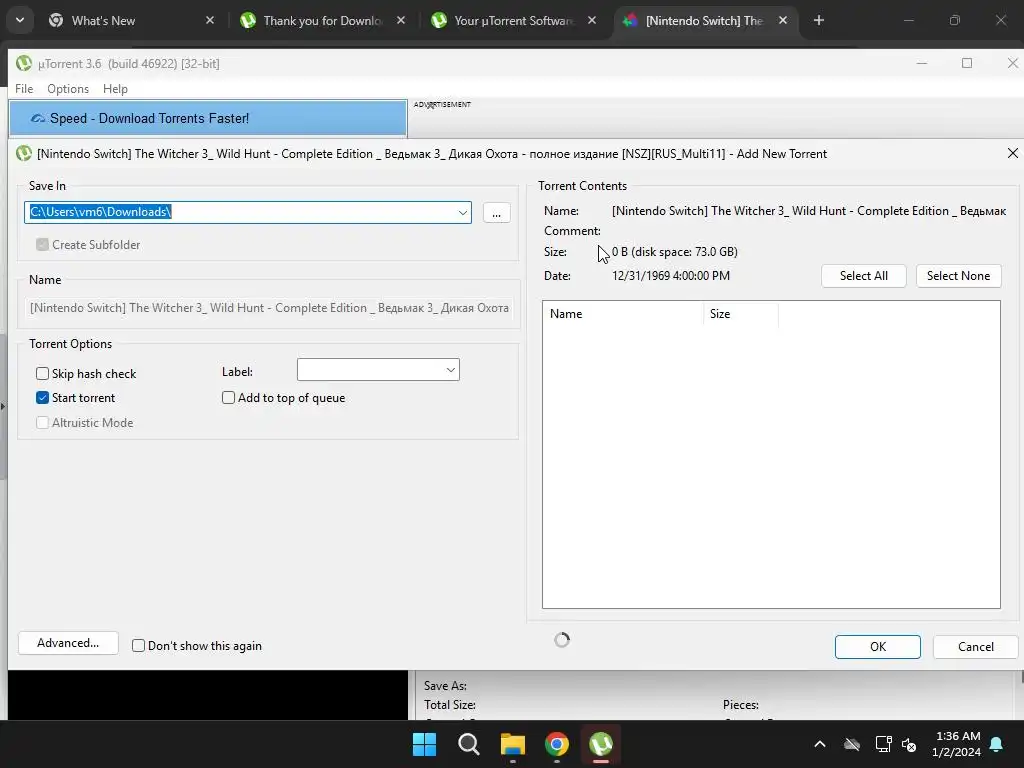Open the File menu in µTorrent
Screen dimensions: 1024x768
[24, 89]
